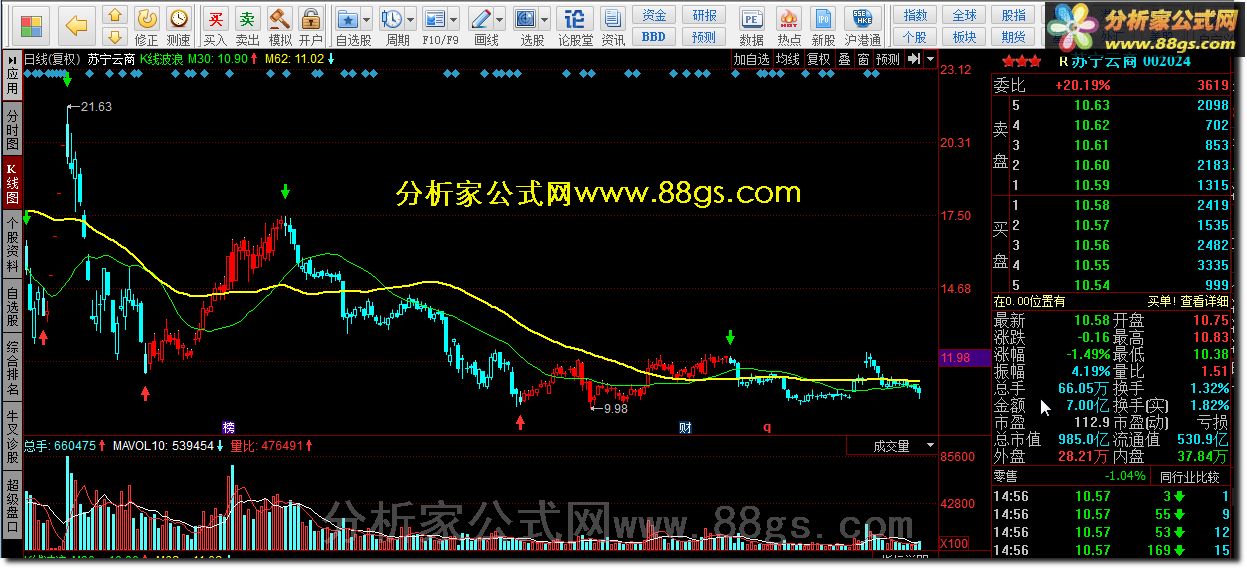
Task: Add stock with 加自选 button
Action: click(751, 59)
